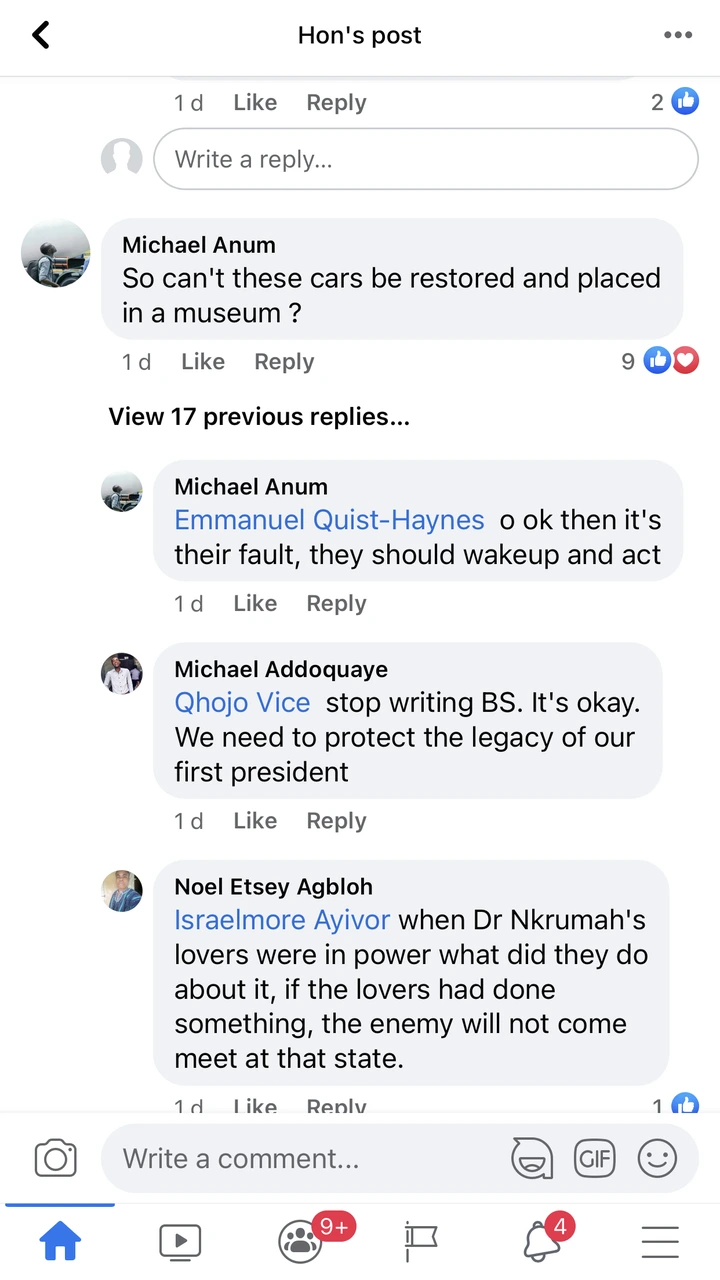The height and width of the screenshot is (1280, 720).
Task: Open the Video tab in bottom navigation
Action: click(180, 1242)
